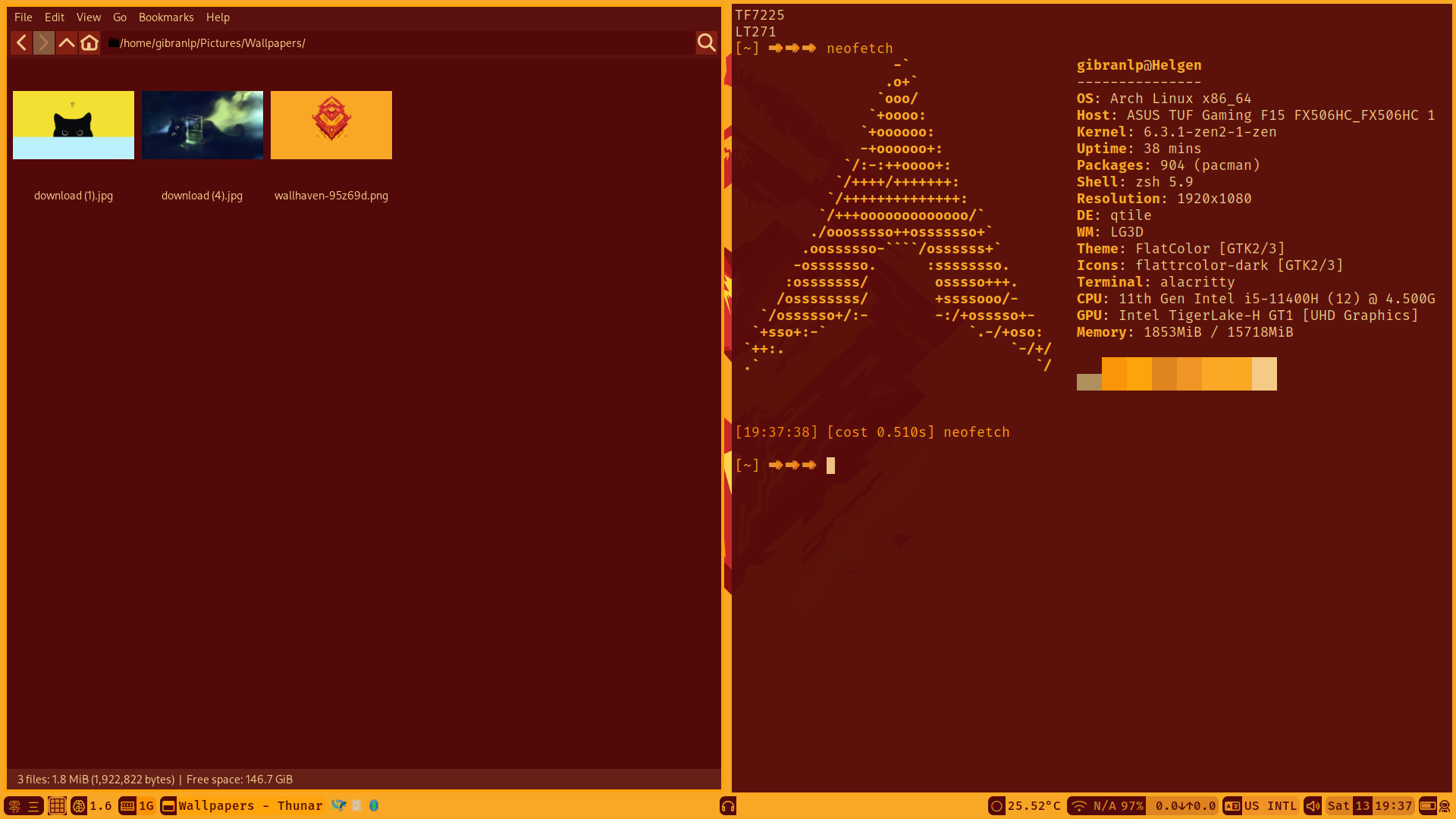Click the lightest color block in neofetch palette
Screen dimensions: 1456x819
1264,374
